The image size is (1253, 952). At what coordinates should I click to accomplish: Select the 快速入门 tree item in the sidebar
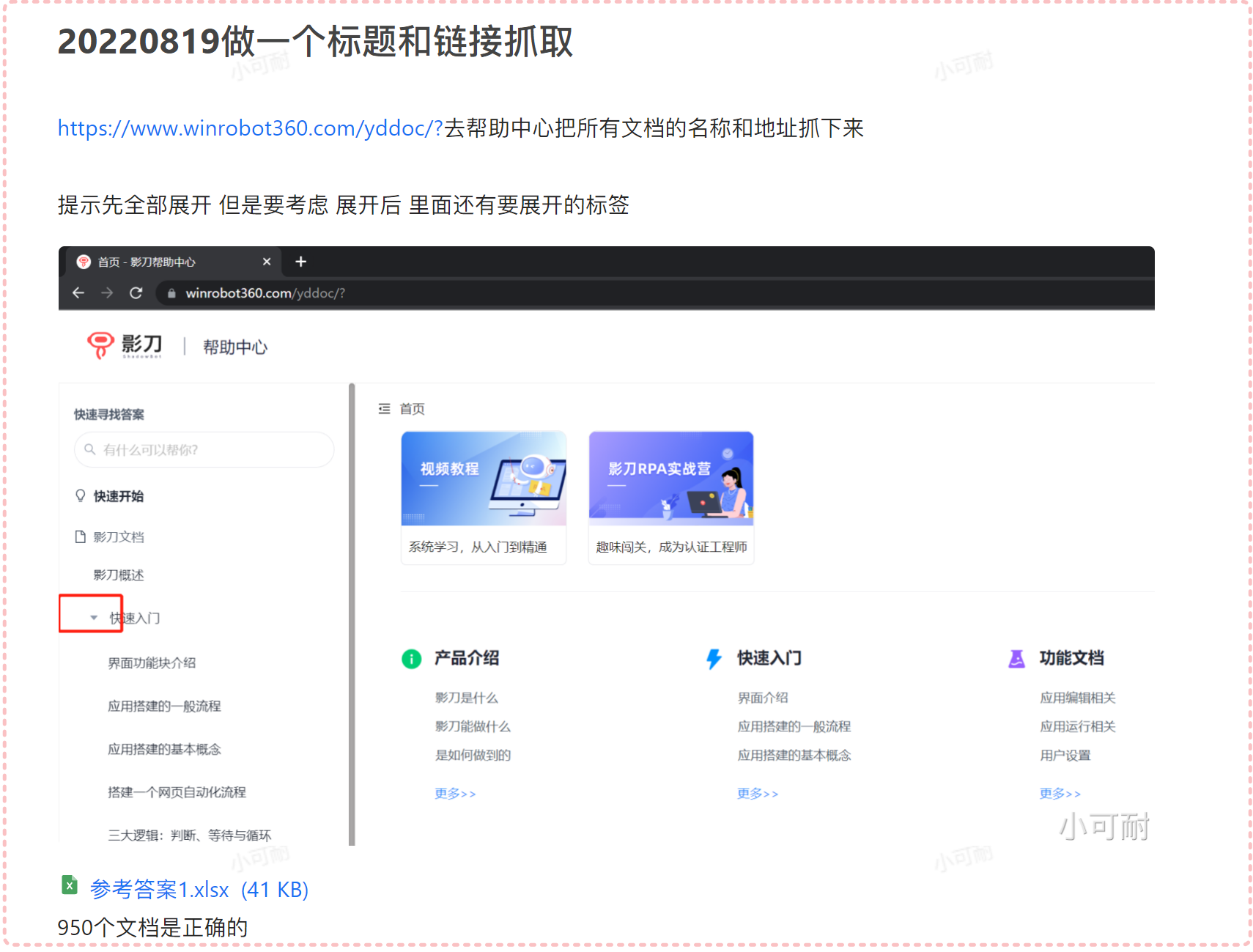coord(135,618)
